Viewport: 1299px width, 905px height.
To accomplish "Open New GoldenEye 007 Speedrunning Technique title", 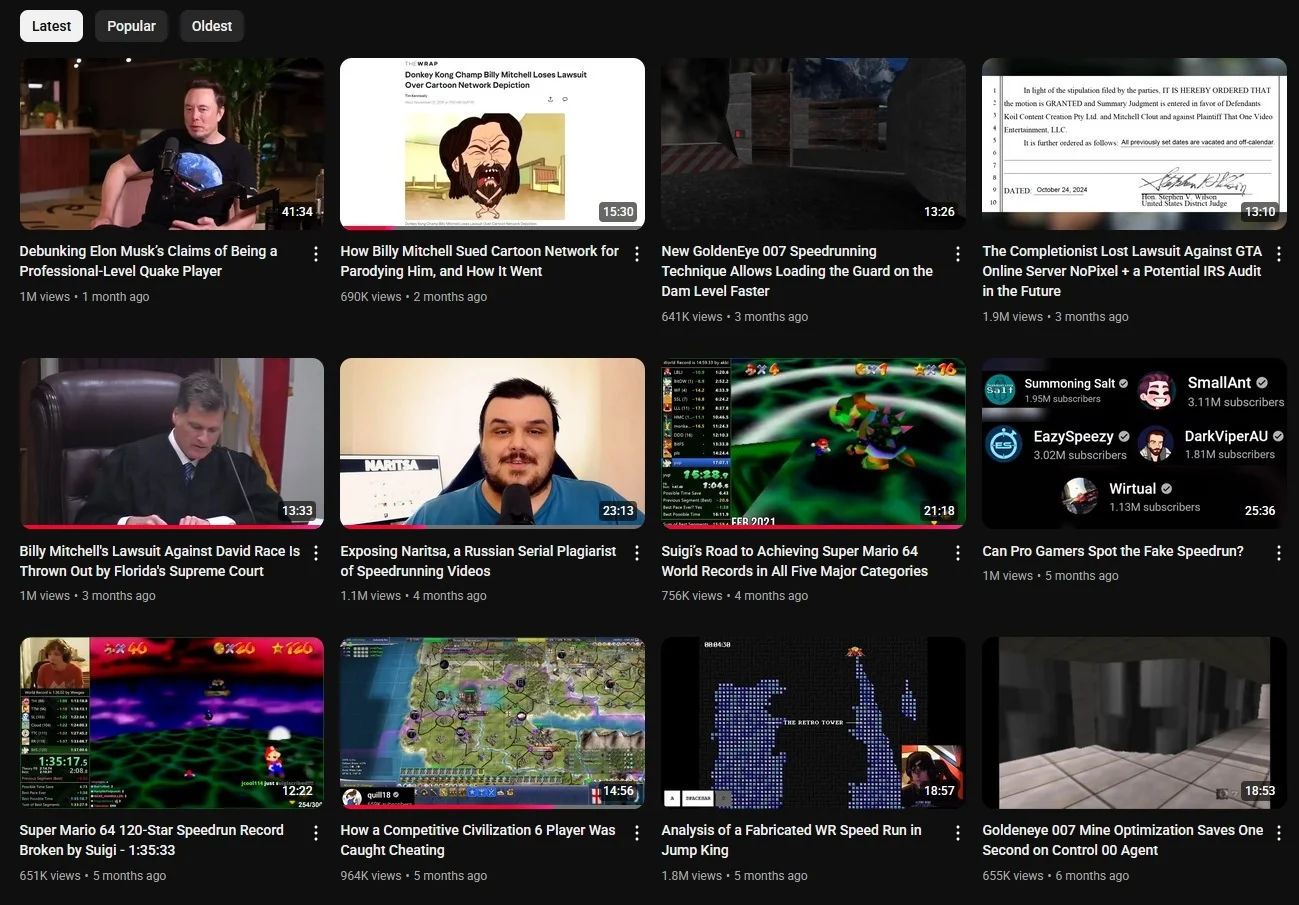I will pos(797,271).
